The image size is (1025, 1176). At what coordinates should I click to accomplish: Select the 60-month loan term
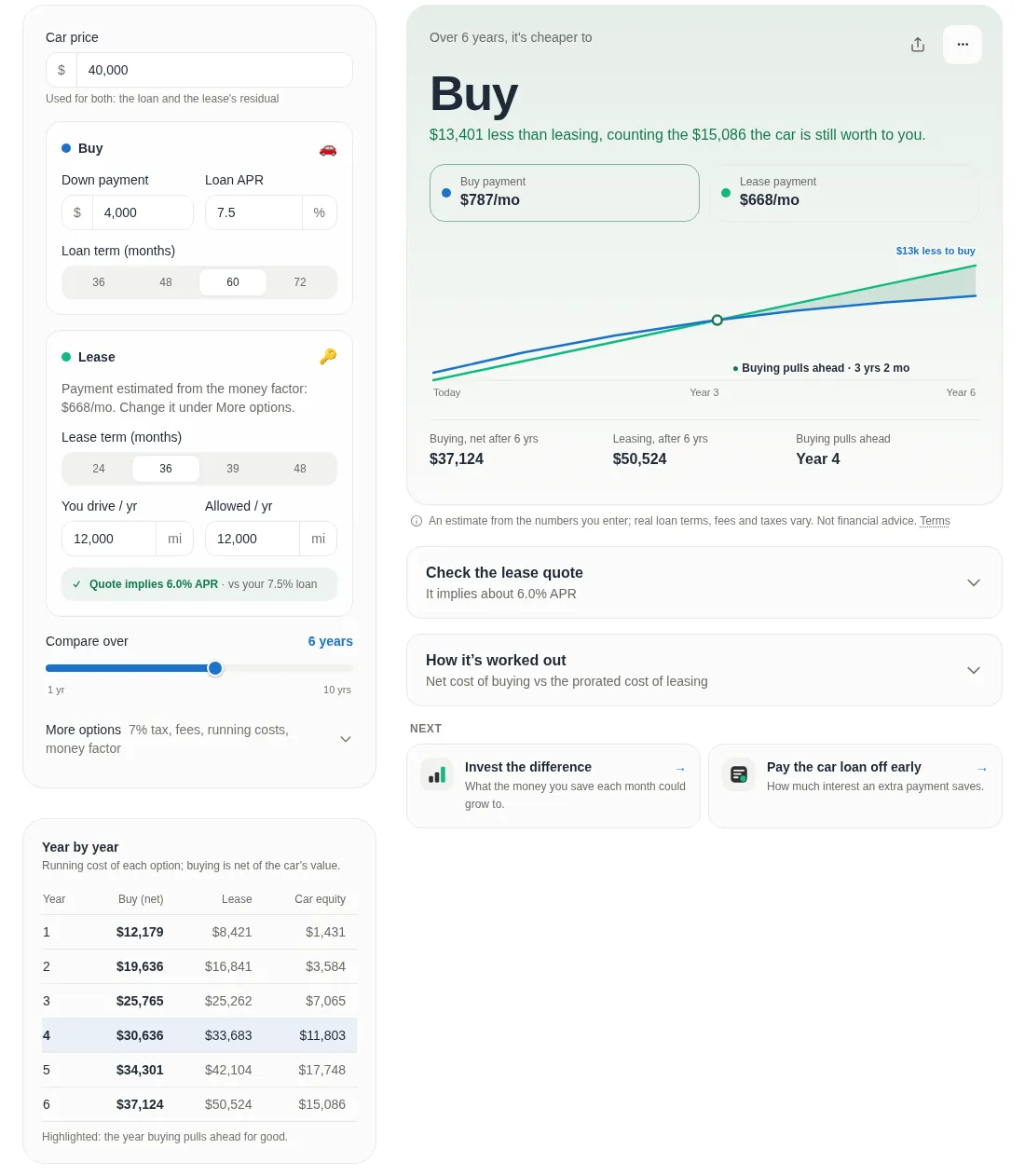233,282
